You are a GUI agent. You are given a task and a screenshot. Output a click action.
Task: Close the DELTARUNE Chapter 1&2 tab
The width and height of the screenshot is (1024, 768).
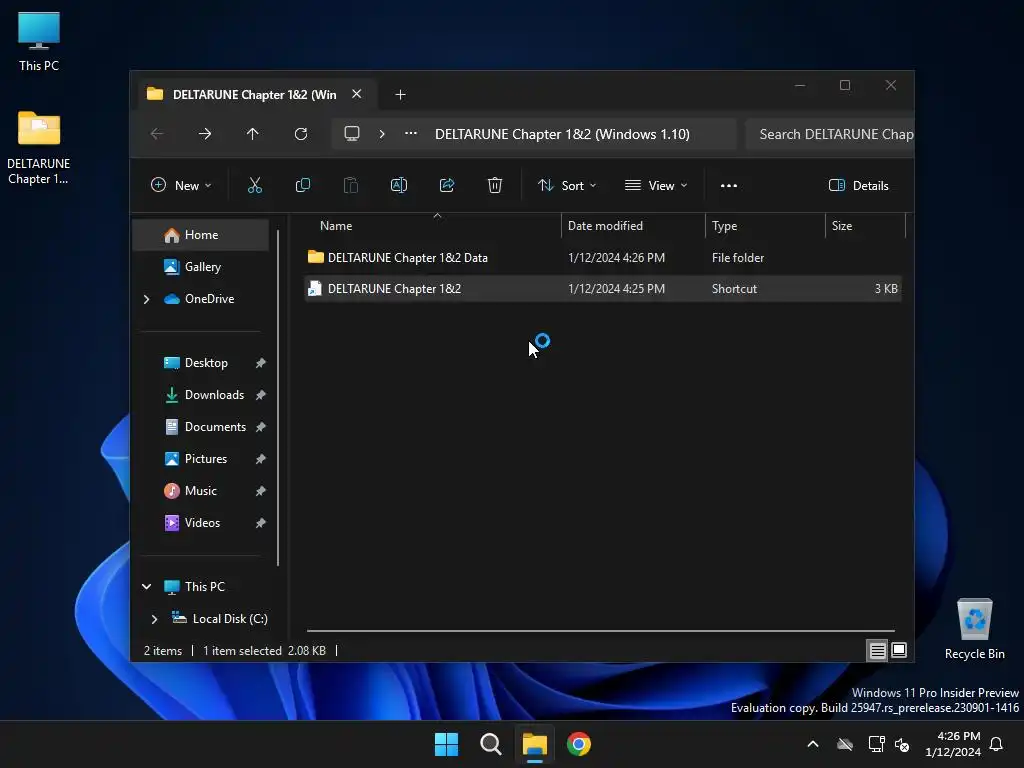click(x=357, y=94)
